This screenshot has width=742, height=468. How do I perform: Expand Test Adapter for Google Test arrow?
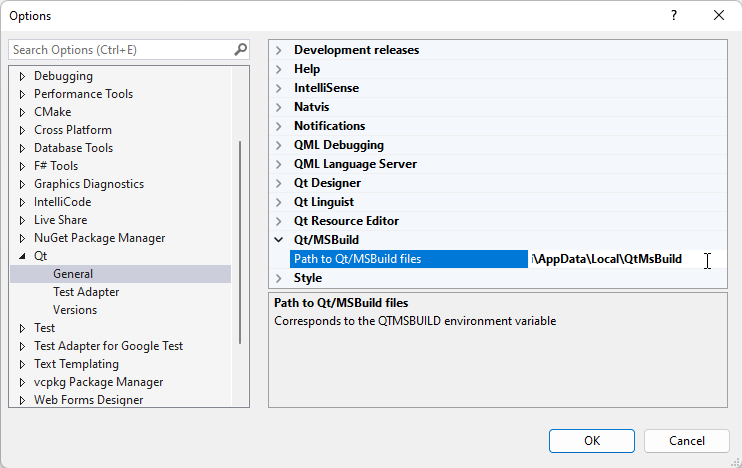pos(22,346)
